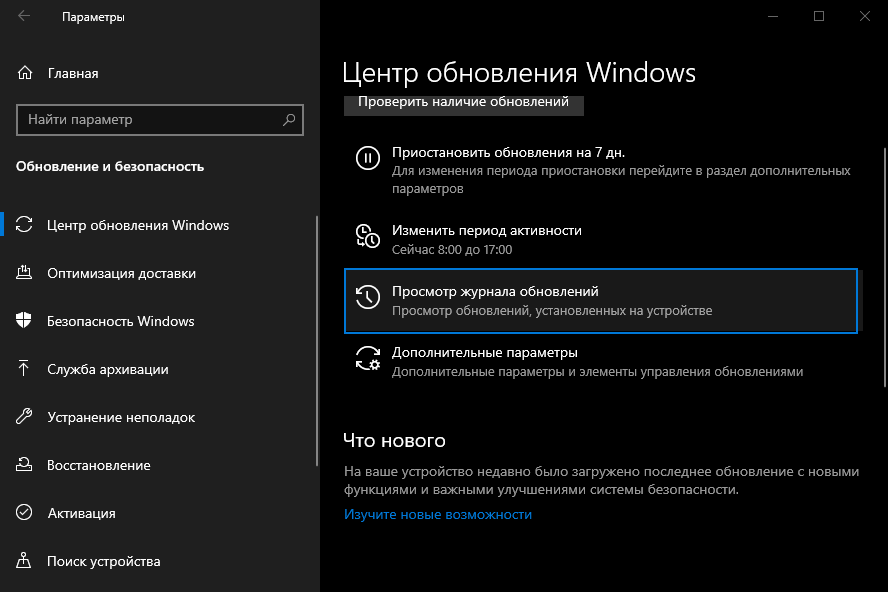Click the sidebar vertical scrollbar

(317, 340)
